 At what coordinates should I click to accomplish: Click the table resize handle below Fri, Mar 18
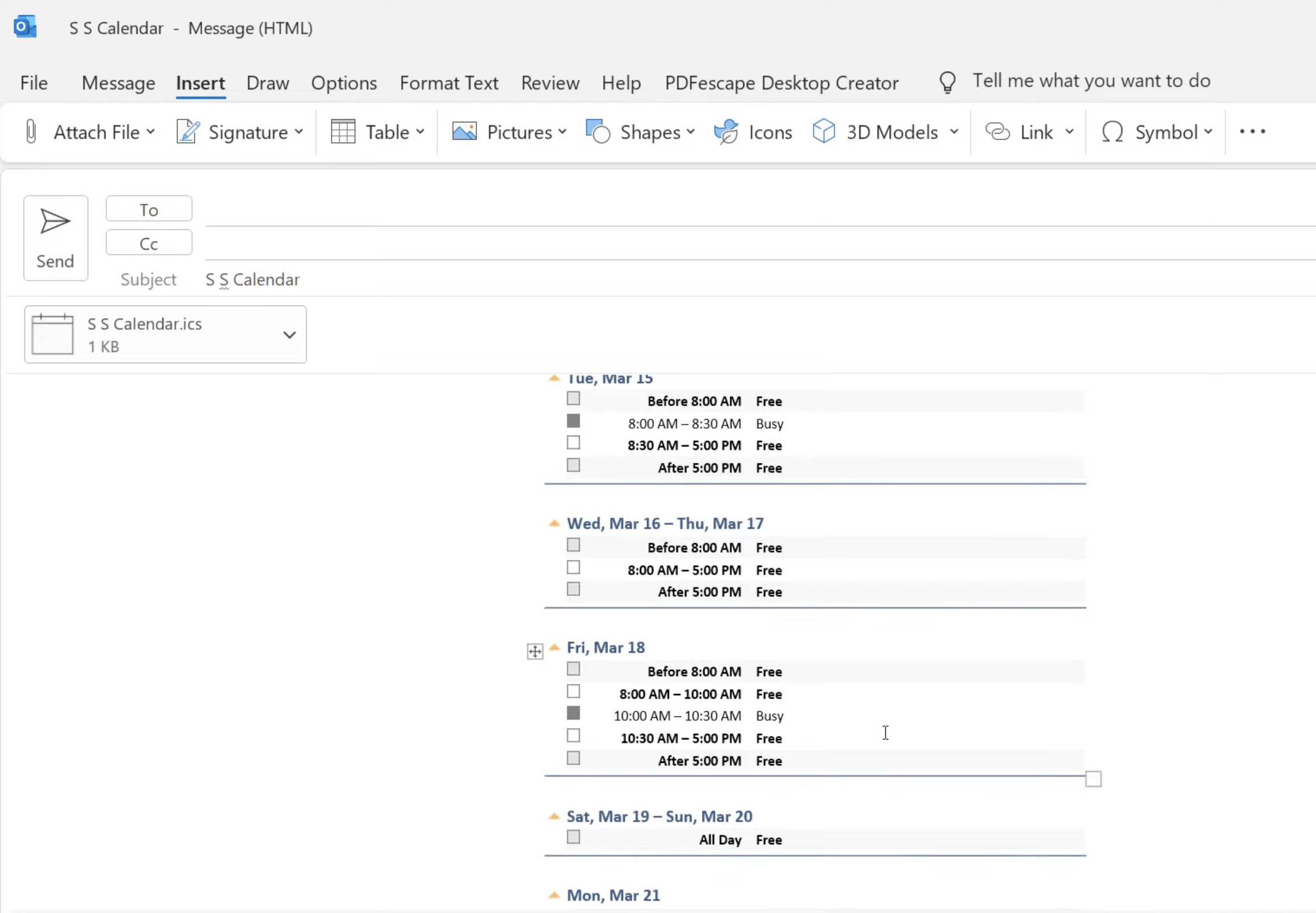coord(1093,779)
